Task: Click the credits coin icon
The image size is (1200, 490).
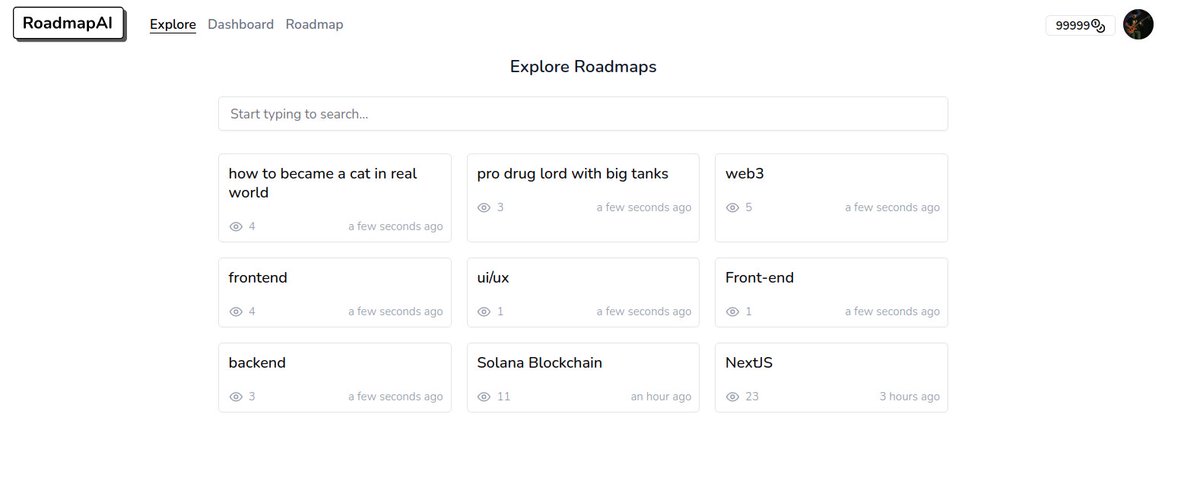Action: pyautogui.click(x=1097, y=26)
